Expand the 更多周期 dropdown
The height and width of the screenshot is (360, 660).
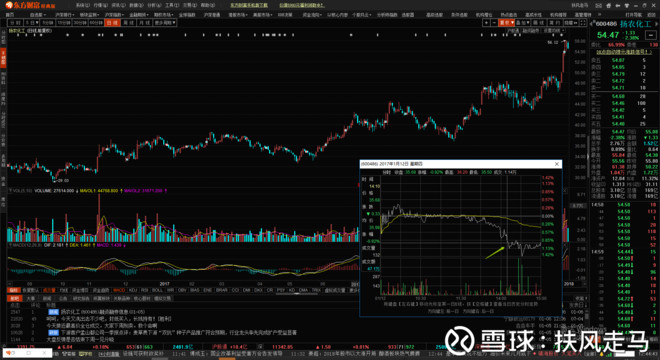point(165,22)
